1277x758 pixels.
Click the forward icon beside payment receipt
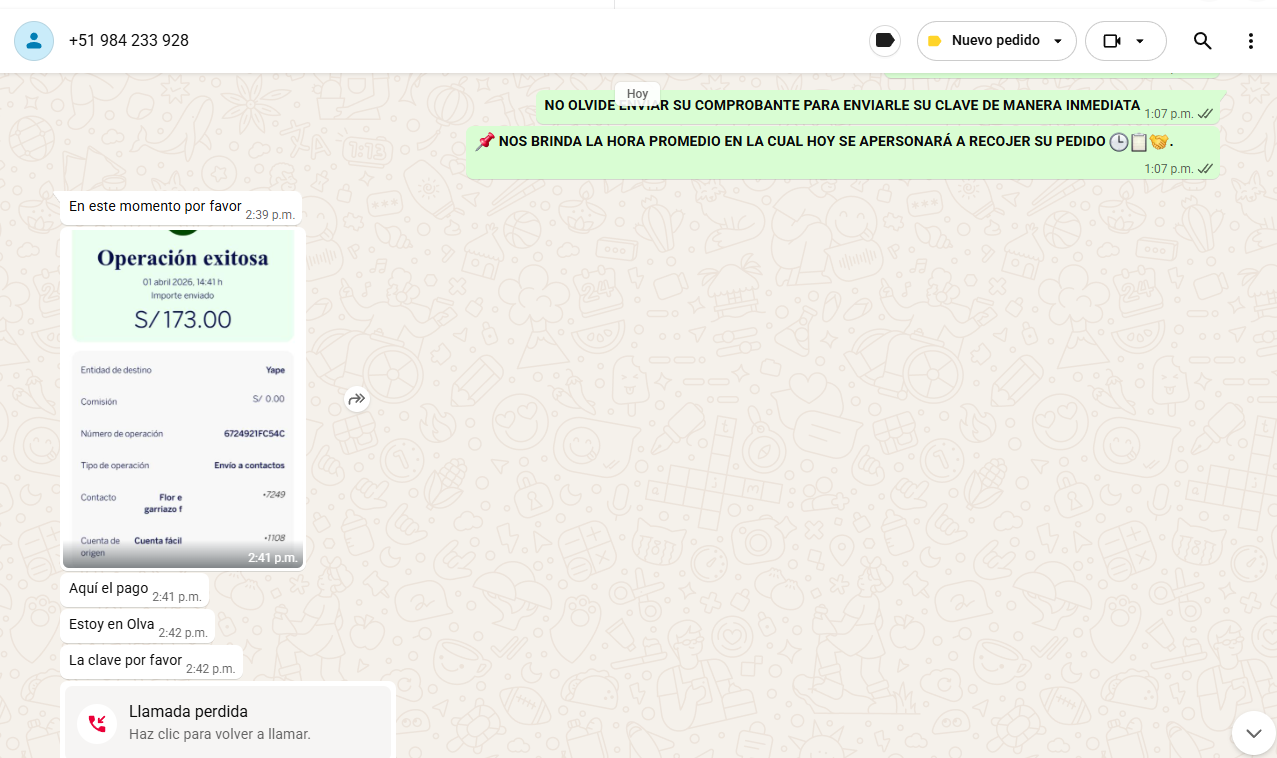pyautogui.click(x=357, y=400)
